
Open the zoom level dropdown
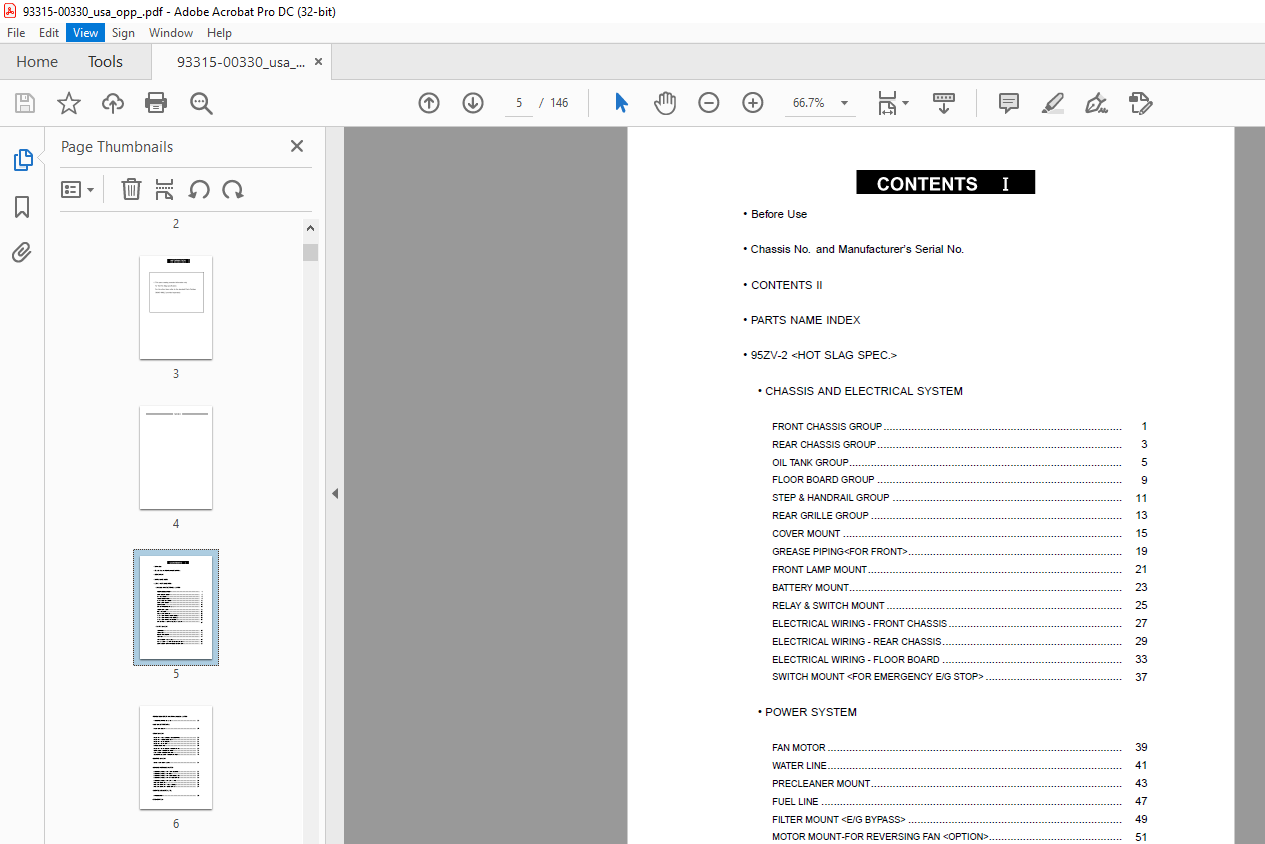[x=844, y=103]
